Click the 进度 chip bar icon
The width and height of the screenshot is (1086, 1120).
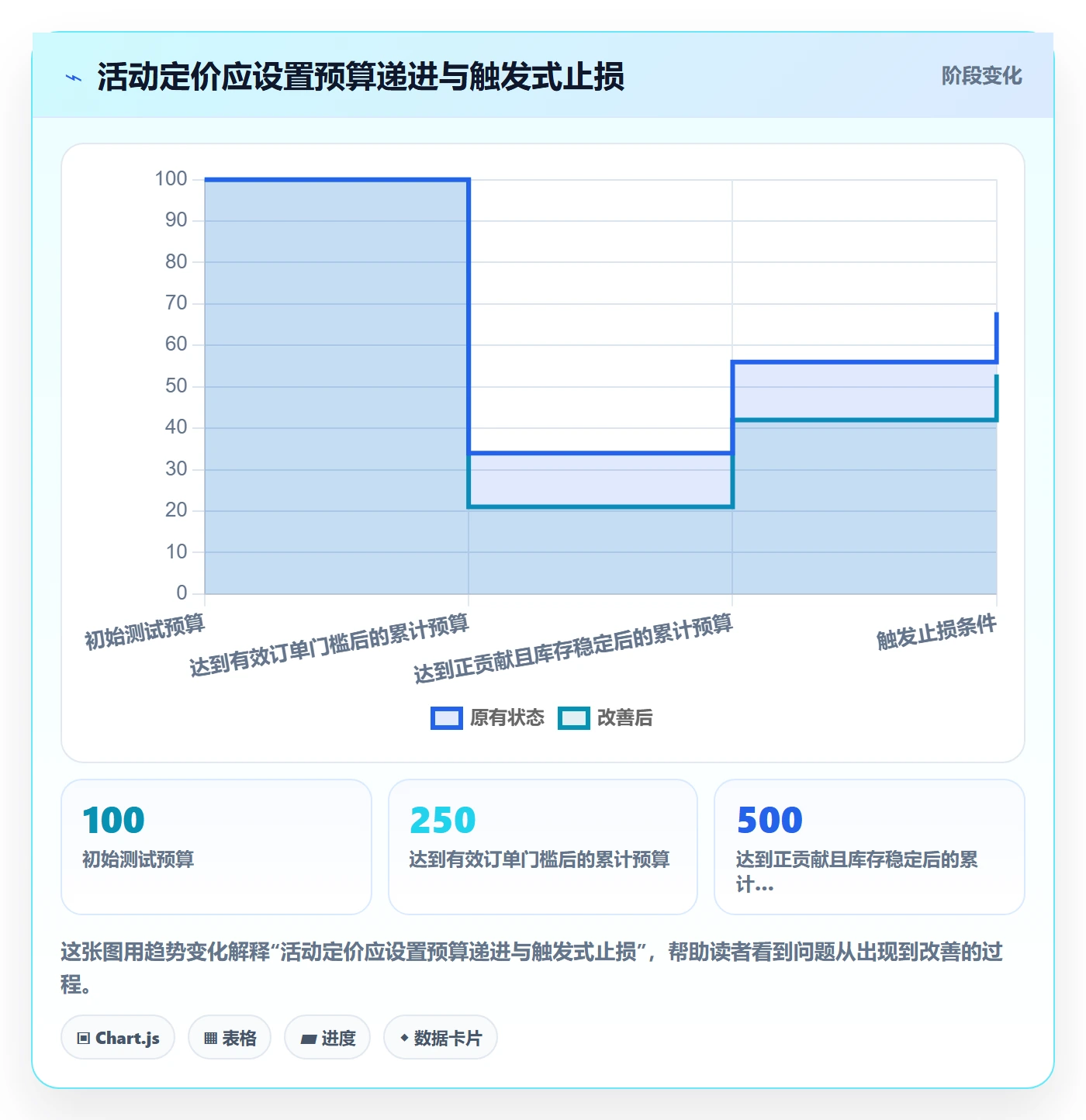pos(309,1039)
